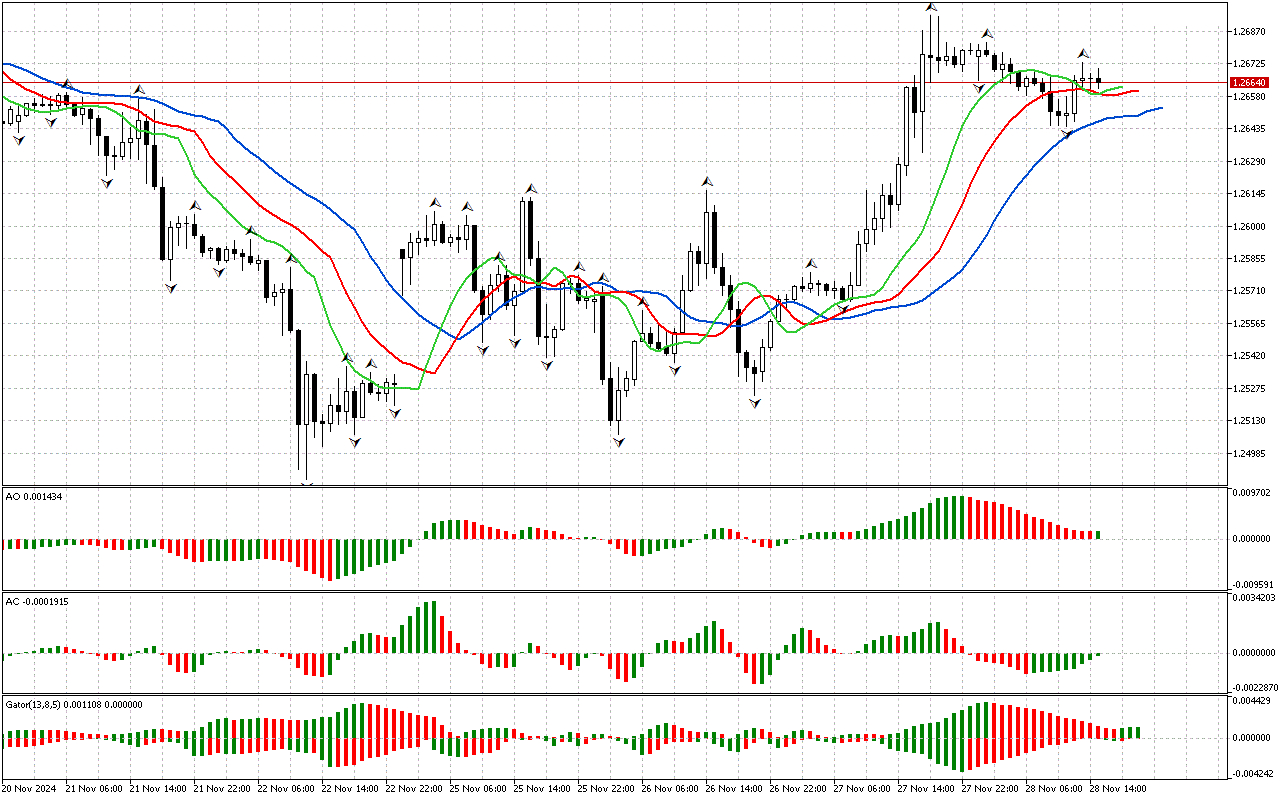Viewport: 1280px width, 800px height.
Task: Select the 28 Nov 06:00 time label
Action: click(x=1054, y=788)
